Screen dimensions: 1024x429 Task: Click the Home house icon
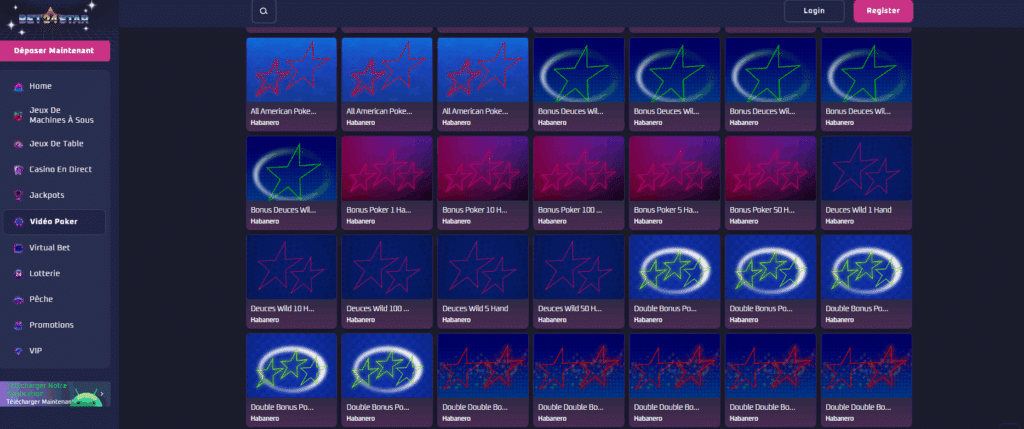coord(18,86)
